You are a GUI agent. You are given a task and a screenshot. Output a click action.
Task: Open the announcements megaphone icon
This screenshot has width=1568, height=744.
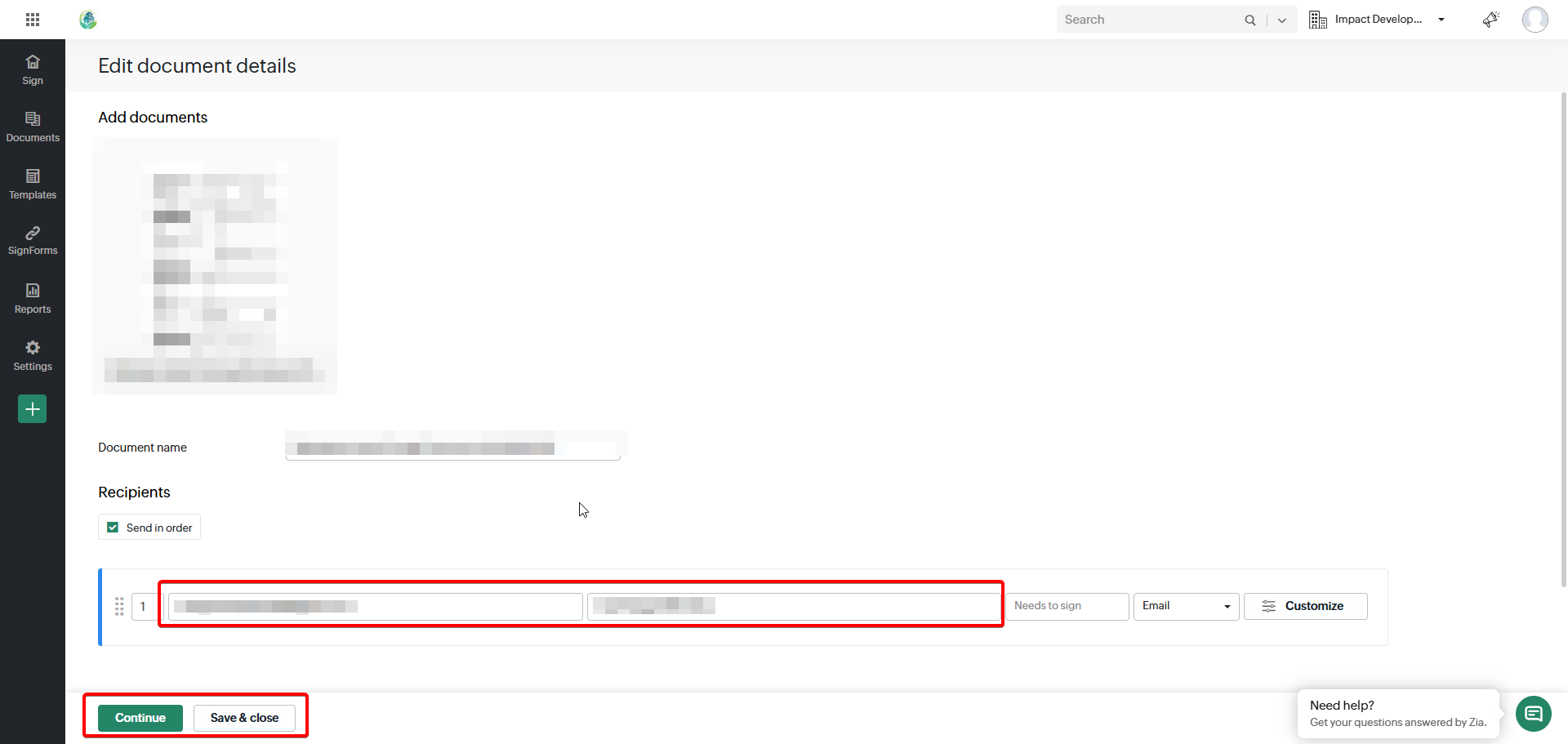coord(1490,20)
